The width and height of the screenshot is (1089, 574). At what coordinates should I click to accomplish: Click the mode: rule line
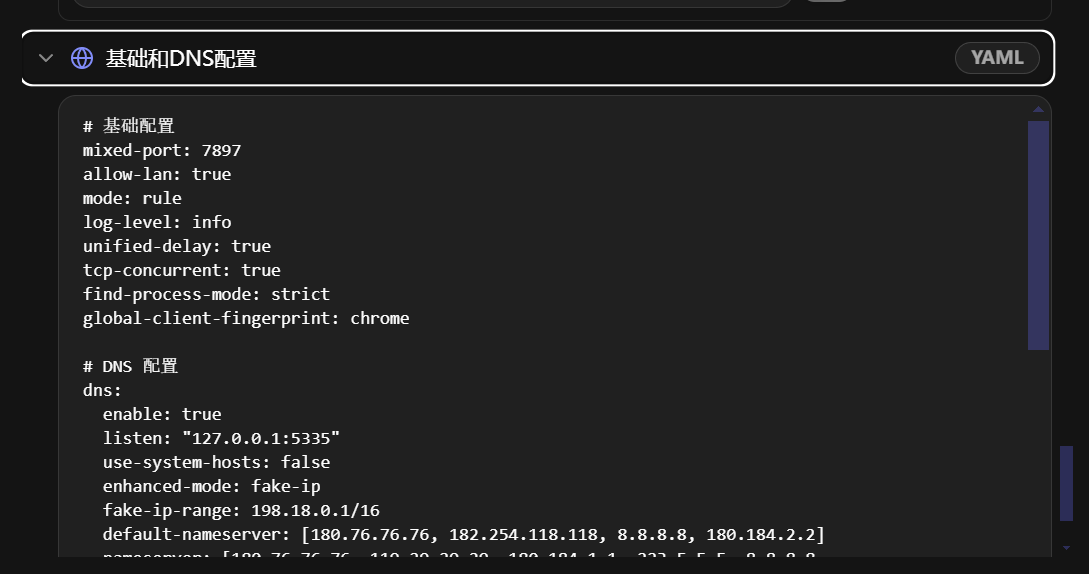click(132, 198)
